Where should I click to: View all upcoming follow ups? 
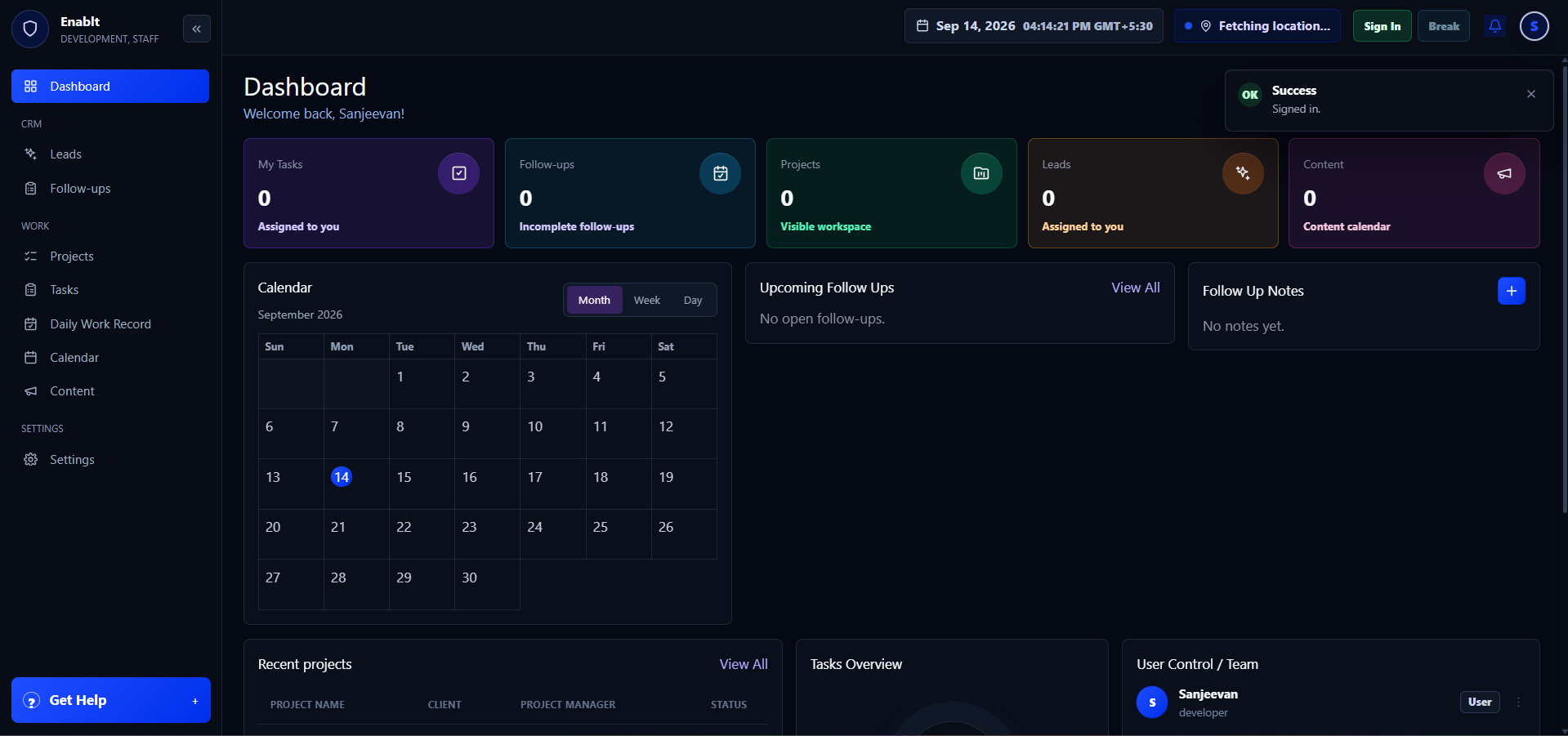pos(1135,288)
